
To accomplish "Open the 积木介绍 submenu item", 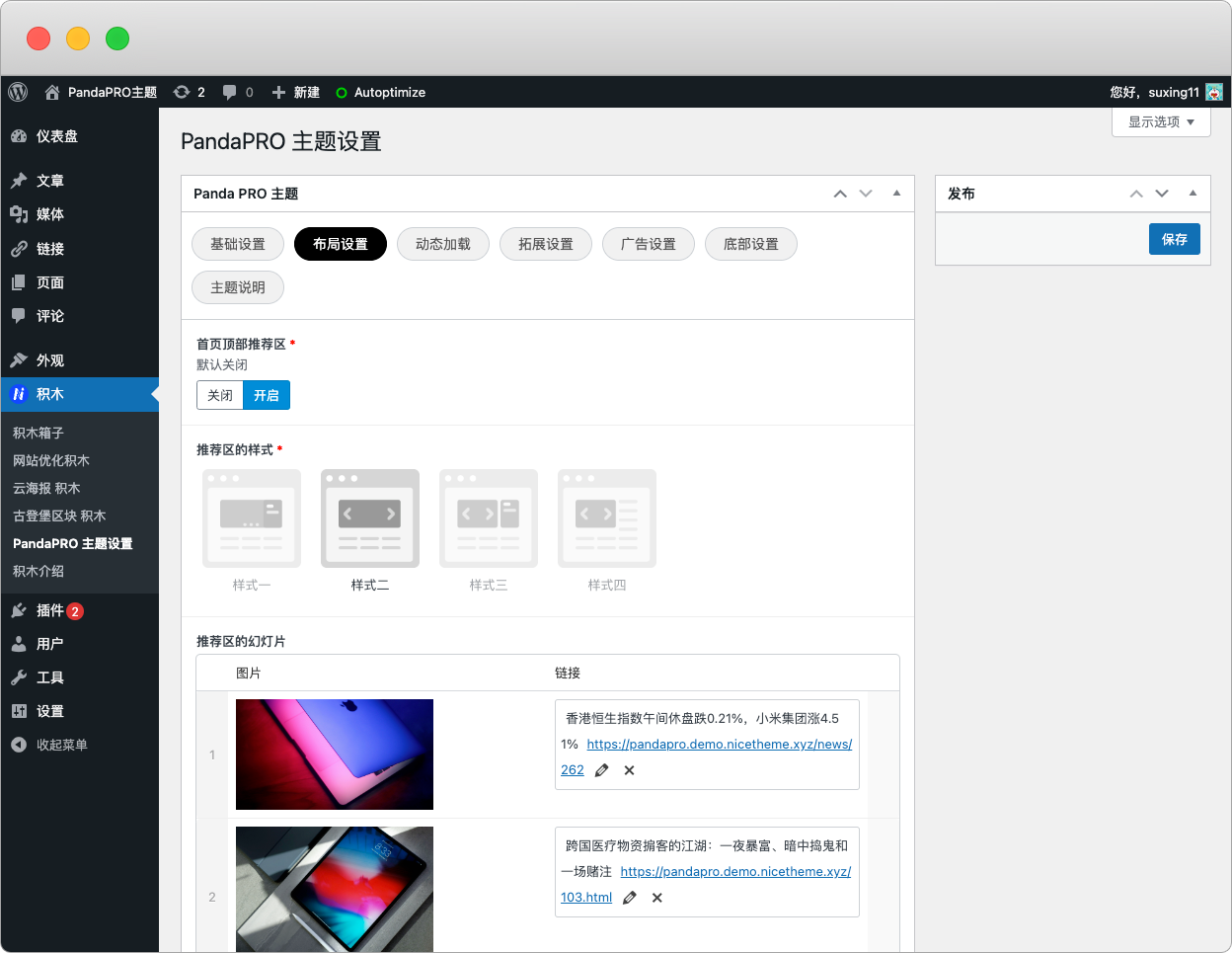I will pyautogui.click(x=38, y=571).
